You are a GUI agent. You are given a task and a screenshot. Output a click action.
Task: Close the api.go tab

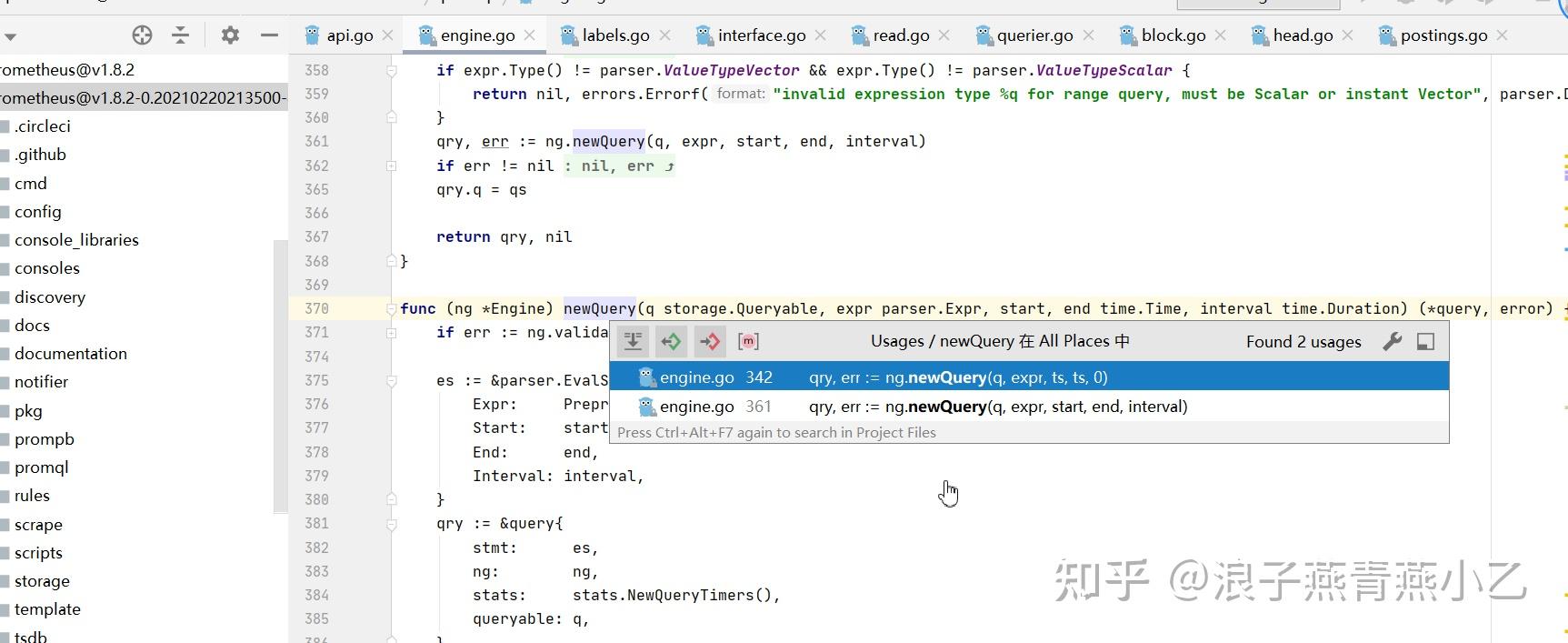coord(387,35)
